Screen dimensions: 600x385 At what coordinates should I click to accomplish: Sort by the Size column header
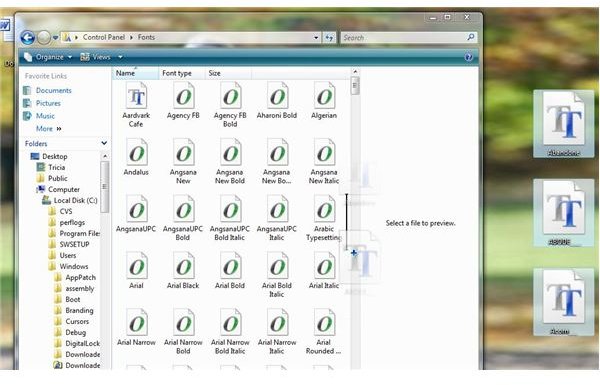(228, 73)
